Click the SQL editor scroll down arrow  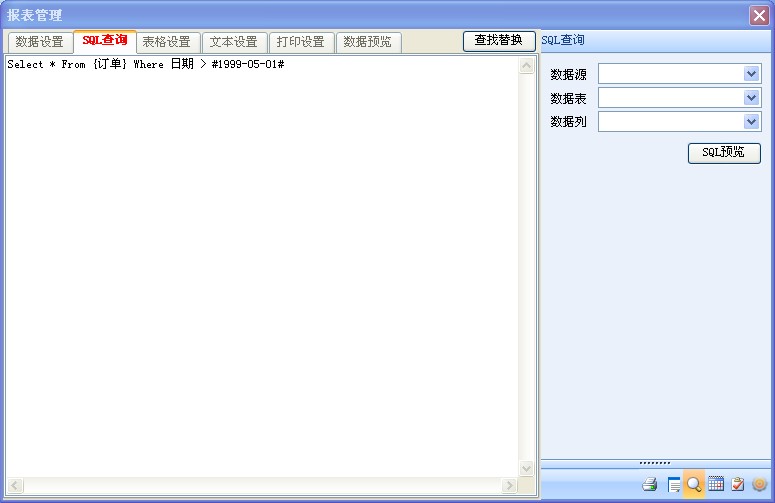coord(527,468)
